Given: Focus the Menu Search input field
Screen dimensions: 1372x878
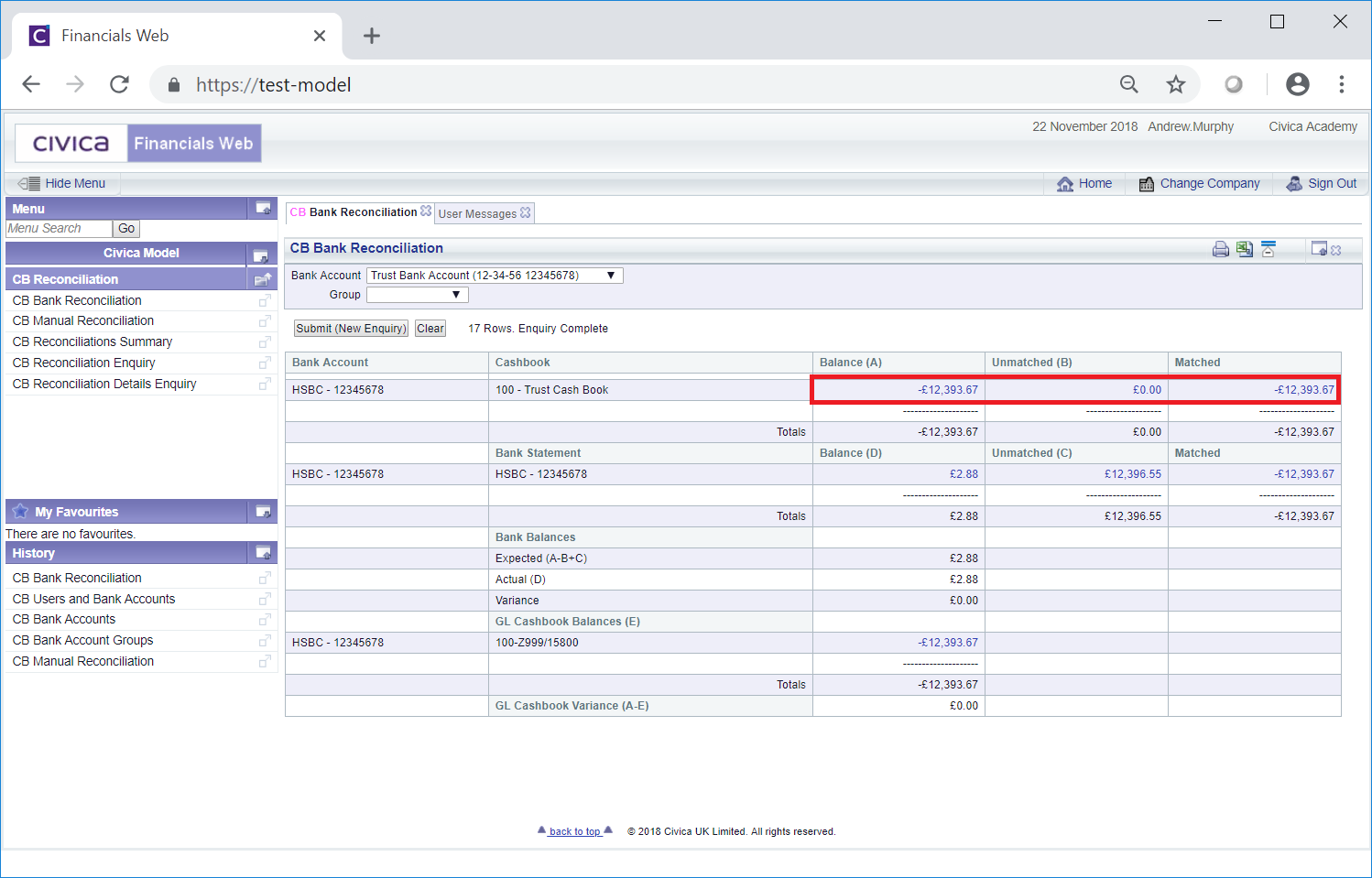Looking at the screenshot, I should pos(59,229).
